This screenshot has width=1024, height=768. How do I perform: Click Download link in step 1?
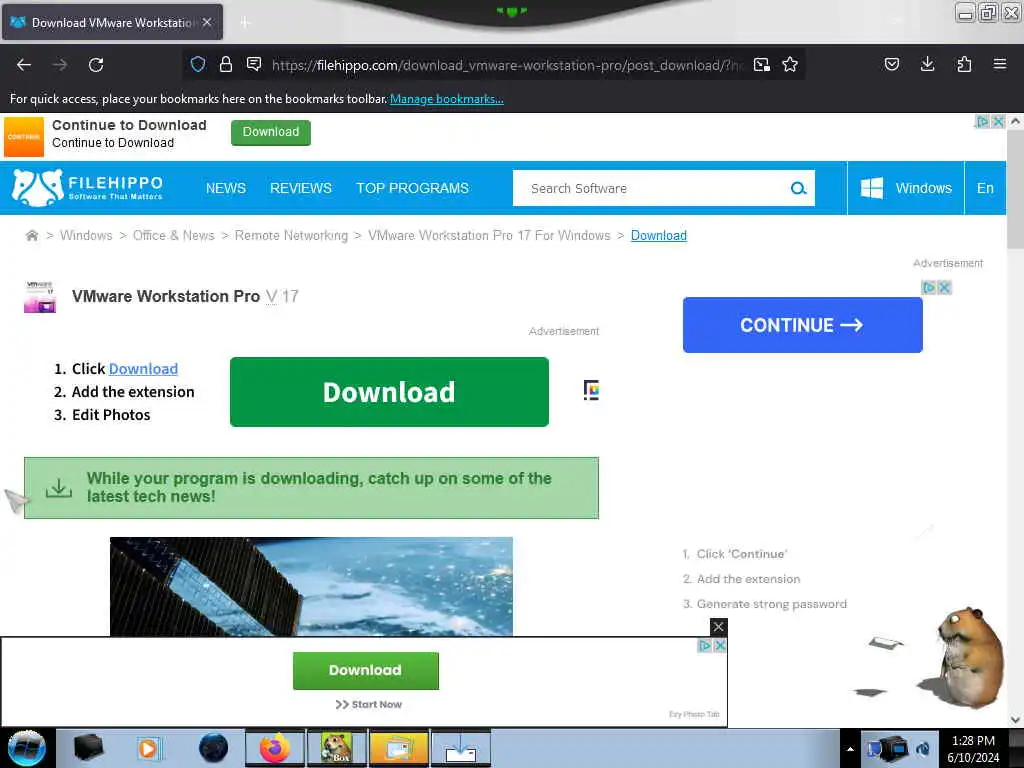coord(143,369)
